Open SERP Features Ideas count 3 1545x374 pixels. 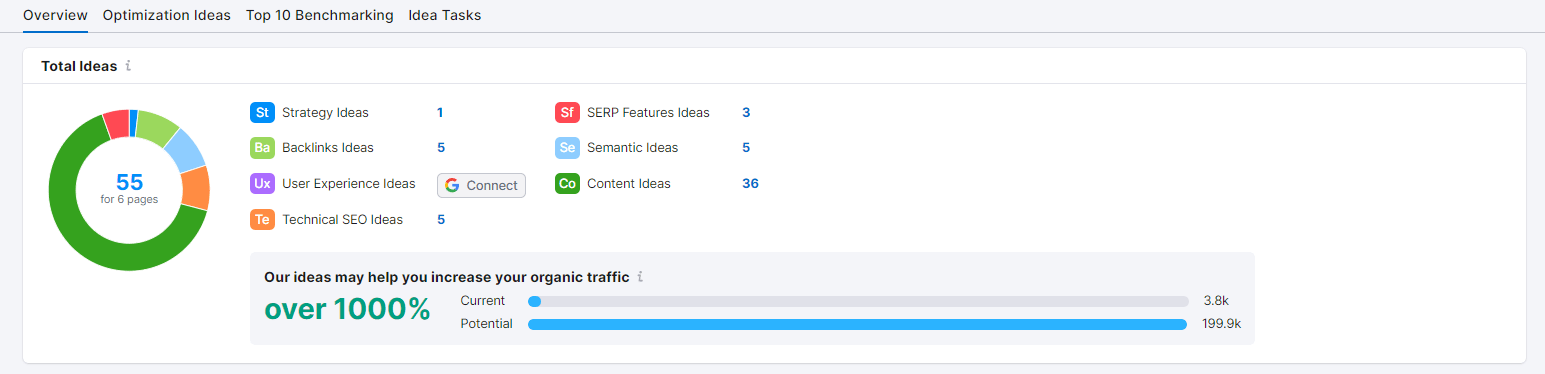coord(746,113)
